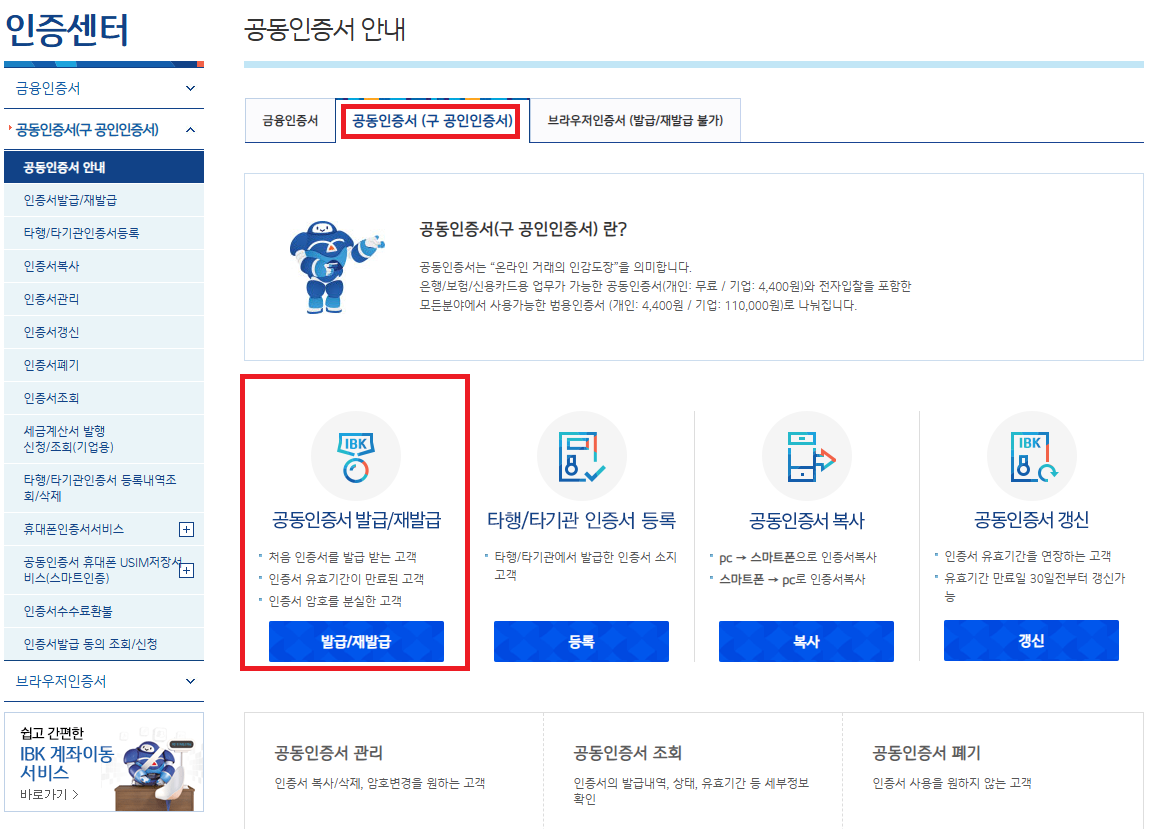The width and height of the screenshot is (1149, 829).
Task: Click the 공동인증서 복사 heading
Action: click(807, 520)
